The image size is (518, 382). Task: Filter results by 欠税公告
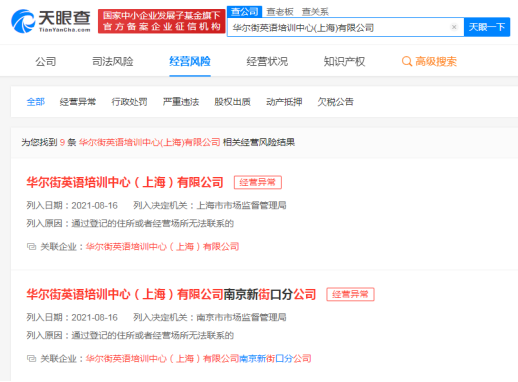(x=335, y=102)
